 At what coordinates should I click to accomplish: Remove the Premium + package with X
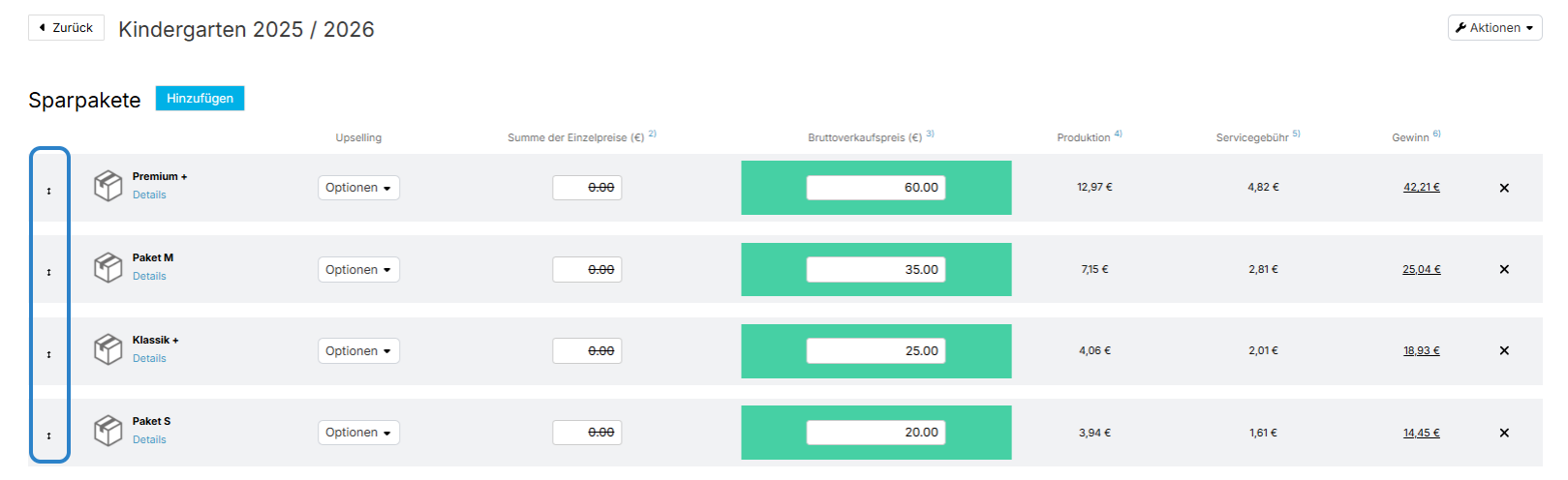[x=1504, y=188]
